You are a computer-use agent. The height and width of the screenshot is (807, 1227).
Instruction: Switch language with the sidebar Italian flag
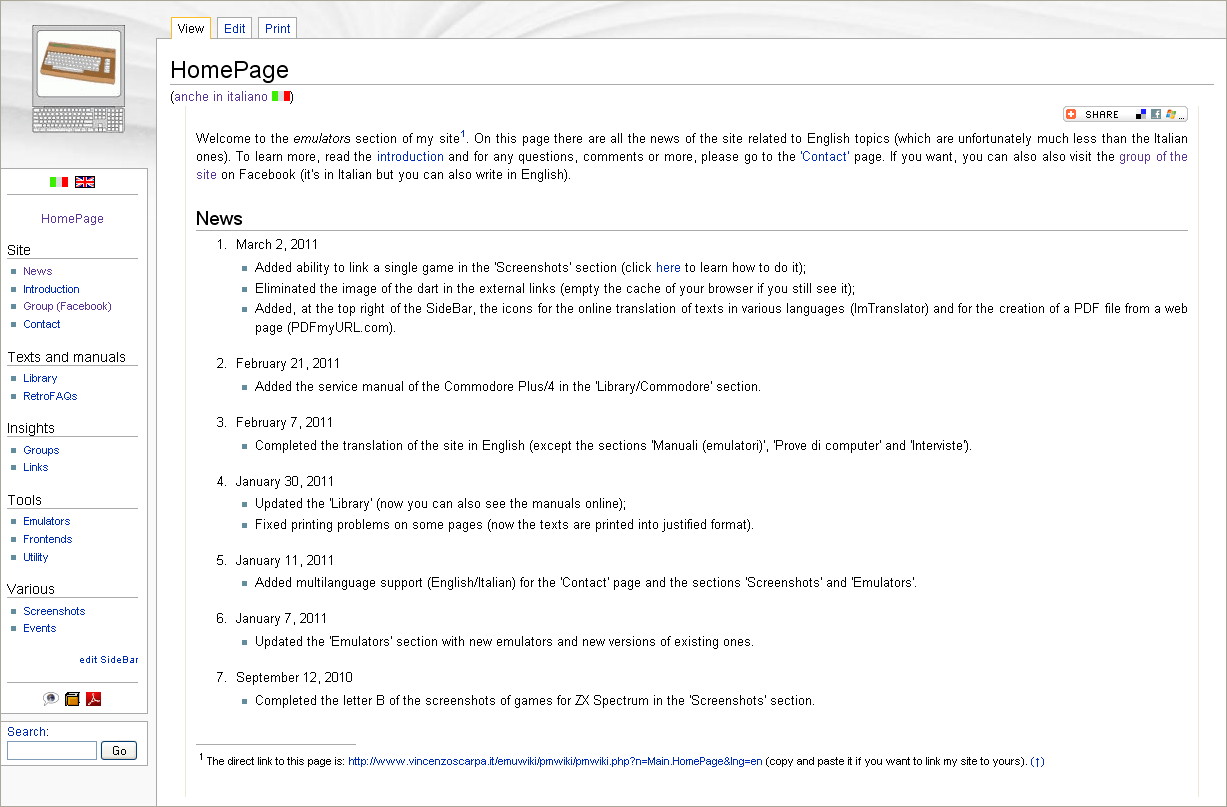click(59, 182)
